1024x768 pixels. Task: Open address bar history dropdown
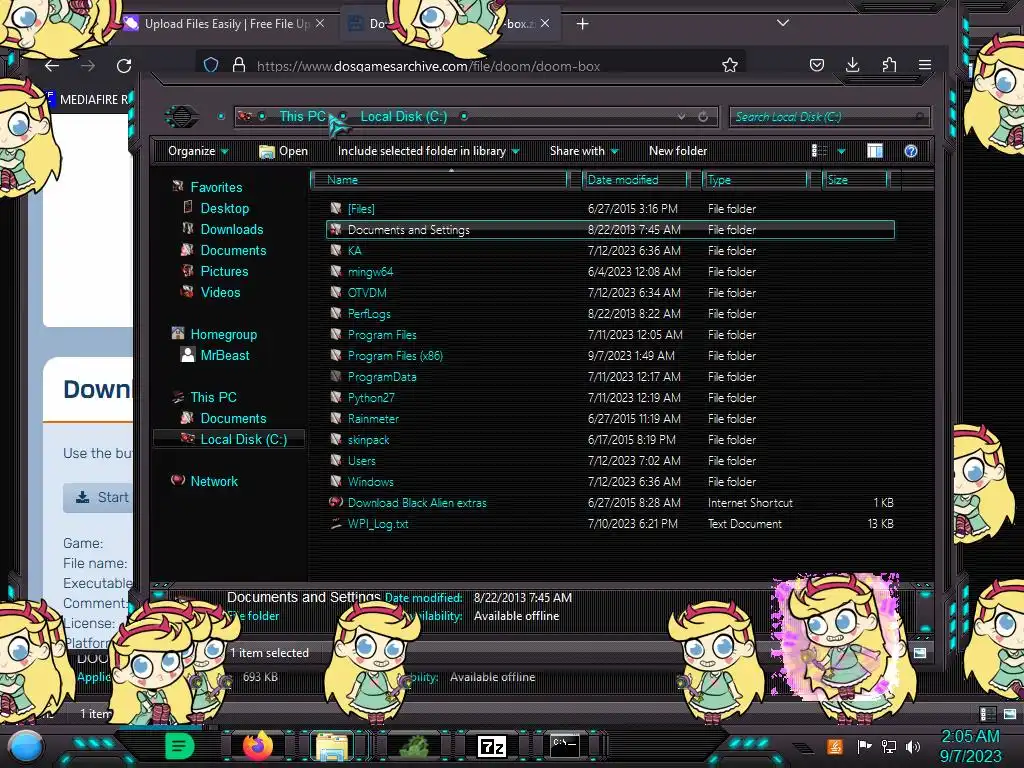[x=681, y=116]
